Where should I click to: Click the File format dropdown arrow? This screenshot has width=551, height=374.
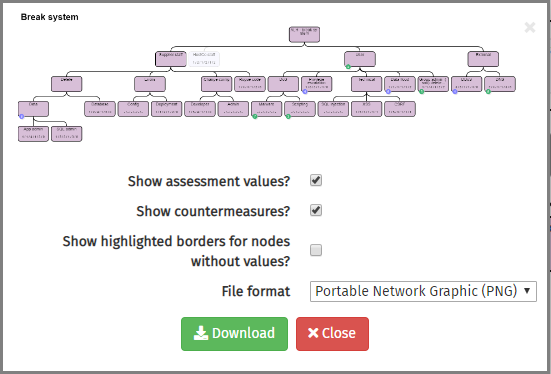[x=527, y=291]
